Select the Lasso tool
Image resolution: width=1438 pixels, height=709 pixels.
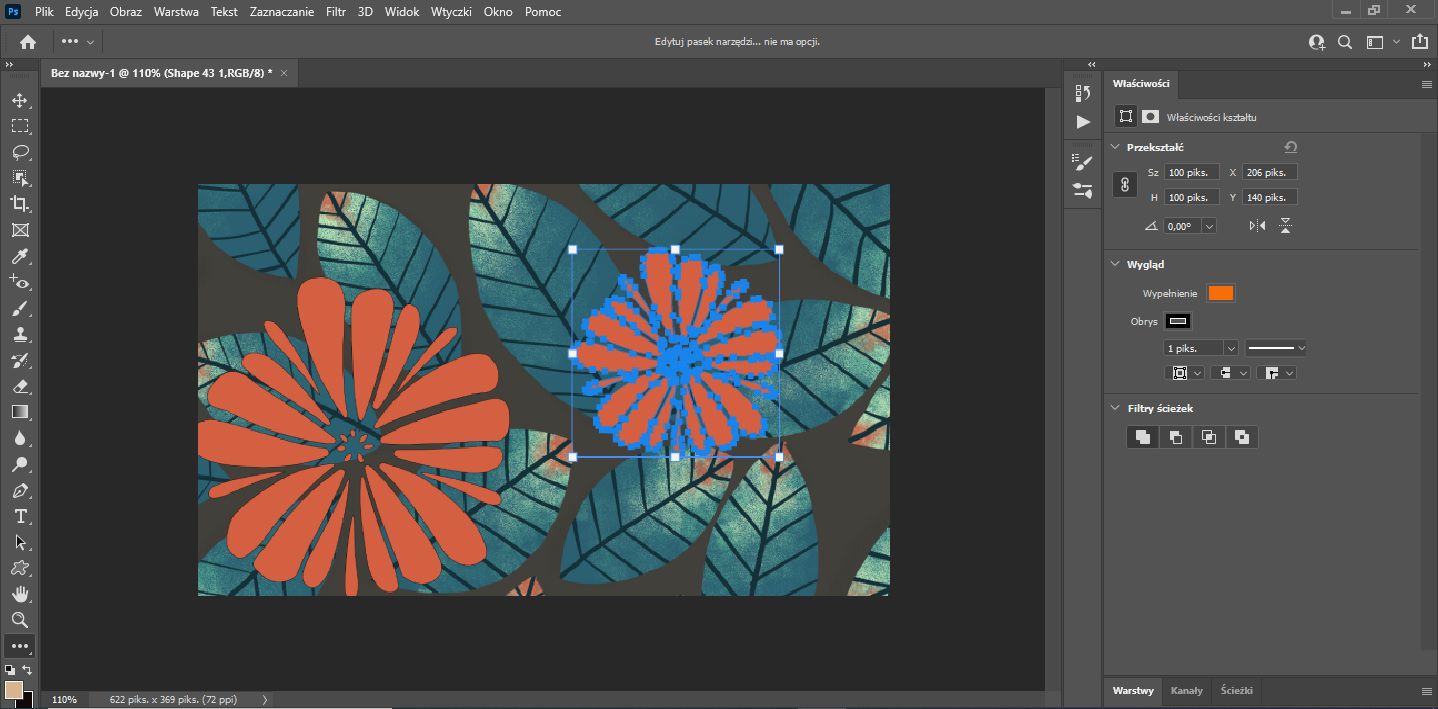coord(19,152)
